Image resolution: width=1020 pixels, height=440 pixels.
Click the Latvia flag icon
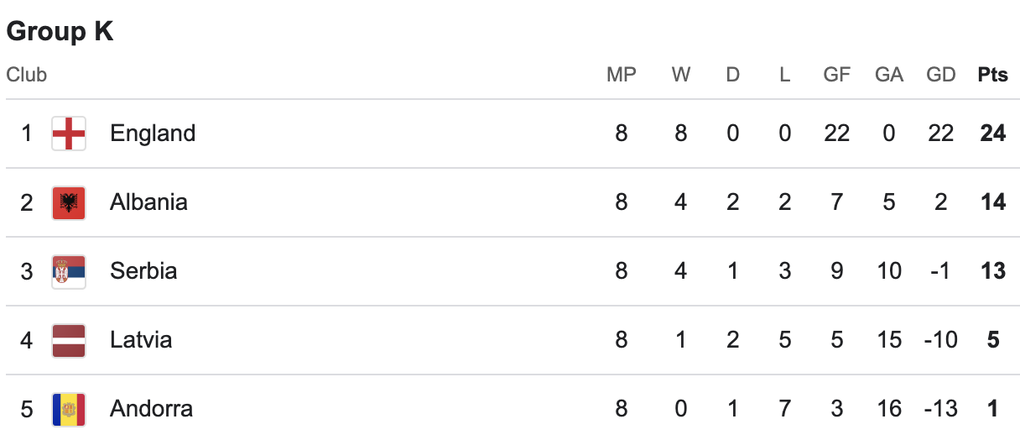69,340
